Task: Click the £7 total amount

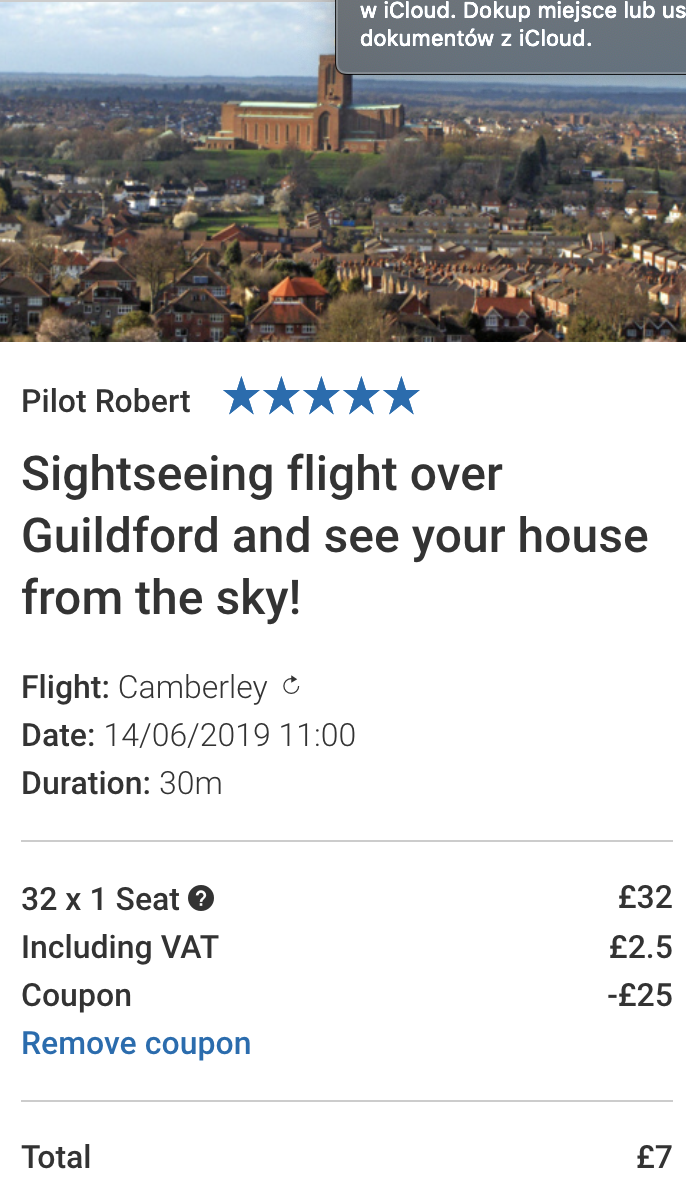Action: tap(654, 1157)
